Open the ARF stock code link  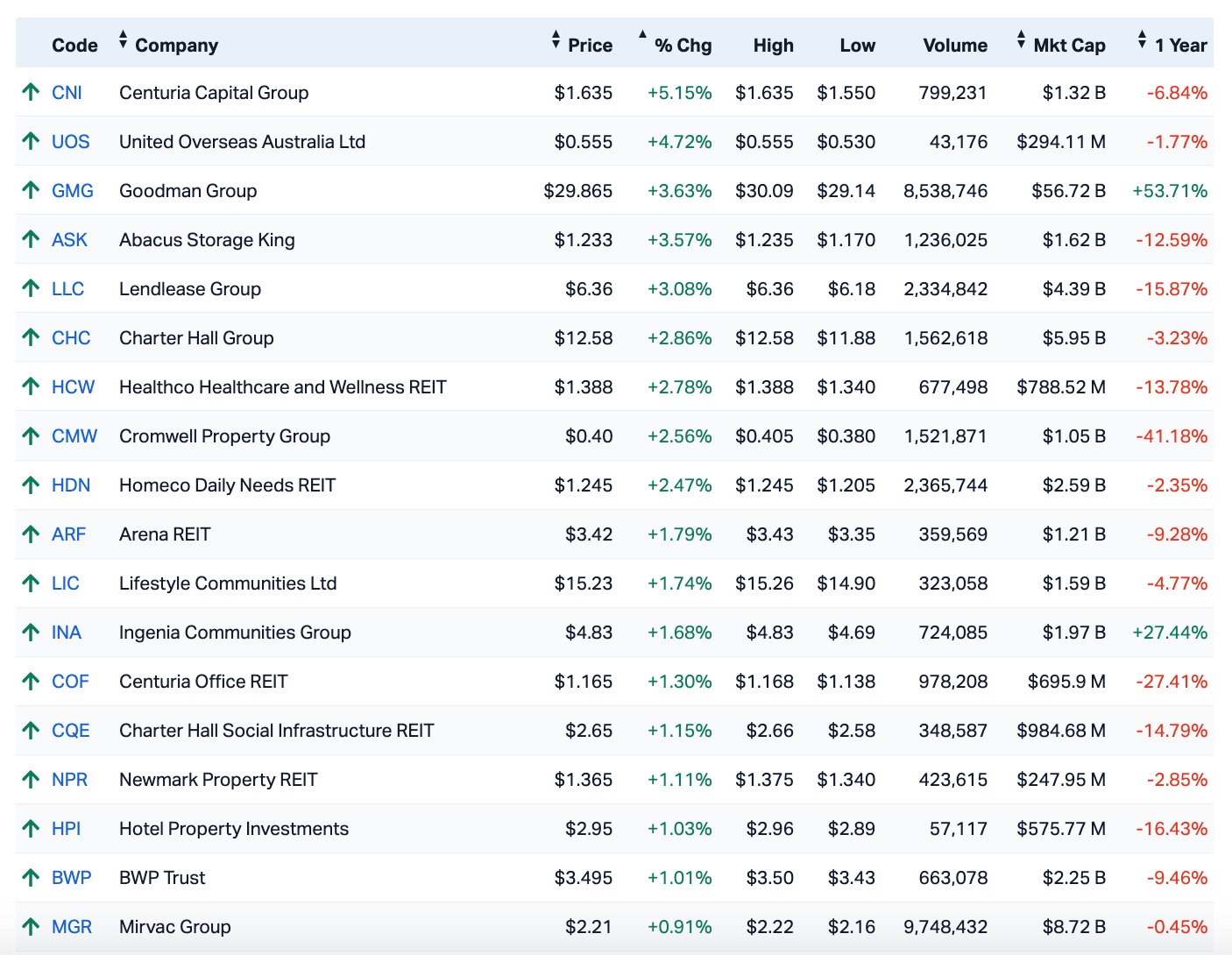point(68,534)
